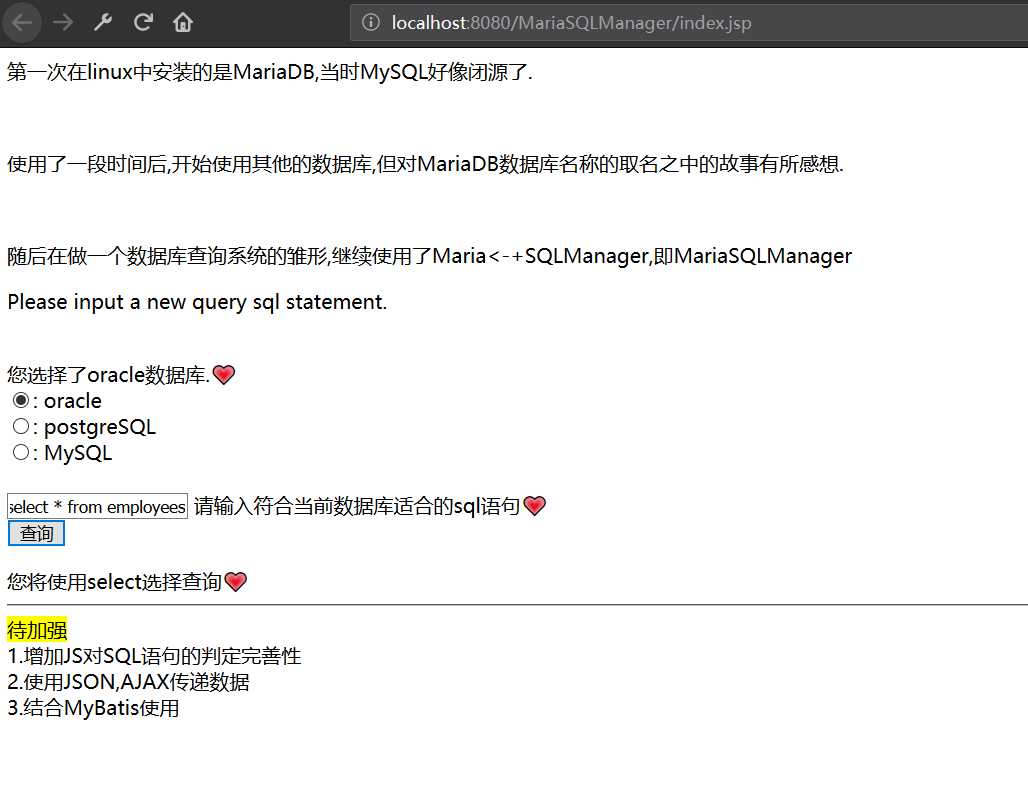Click the line '1.增加JS对SQL语句的判定完善性'
Viewport: 1028px width, 812px height.
pyautogui.click(x=154, y=656)
